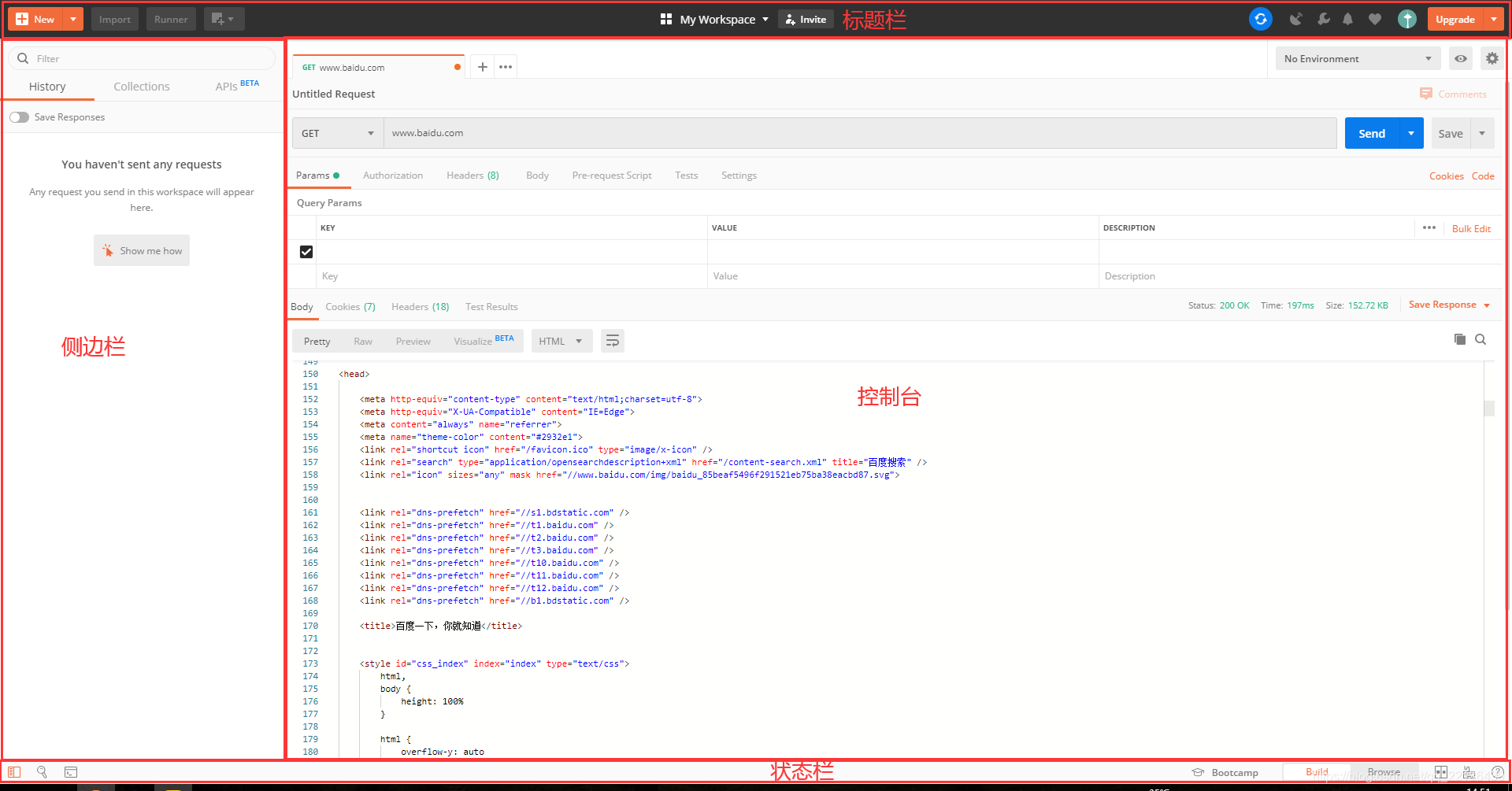Open the request Settings tab
Screen dimensions: 1512x791
tap(739, 176)
